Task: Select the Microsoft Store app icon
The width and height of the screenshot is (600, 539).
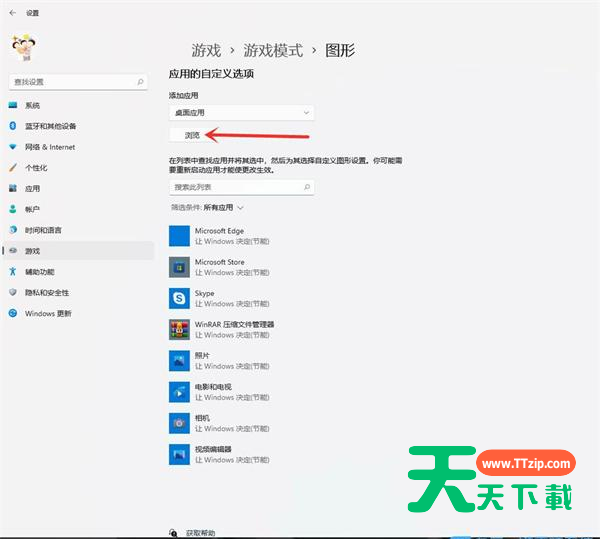Action: coord(179,267)
